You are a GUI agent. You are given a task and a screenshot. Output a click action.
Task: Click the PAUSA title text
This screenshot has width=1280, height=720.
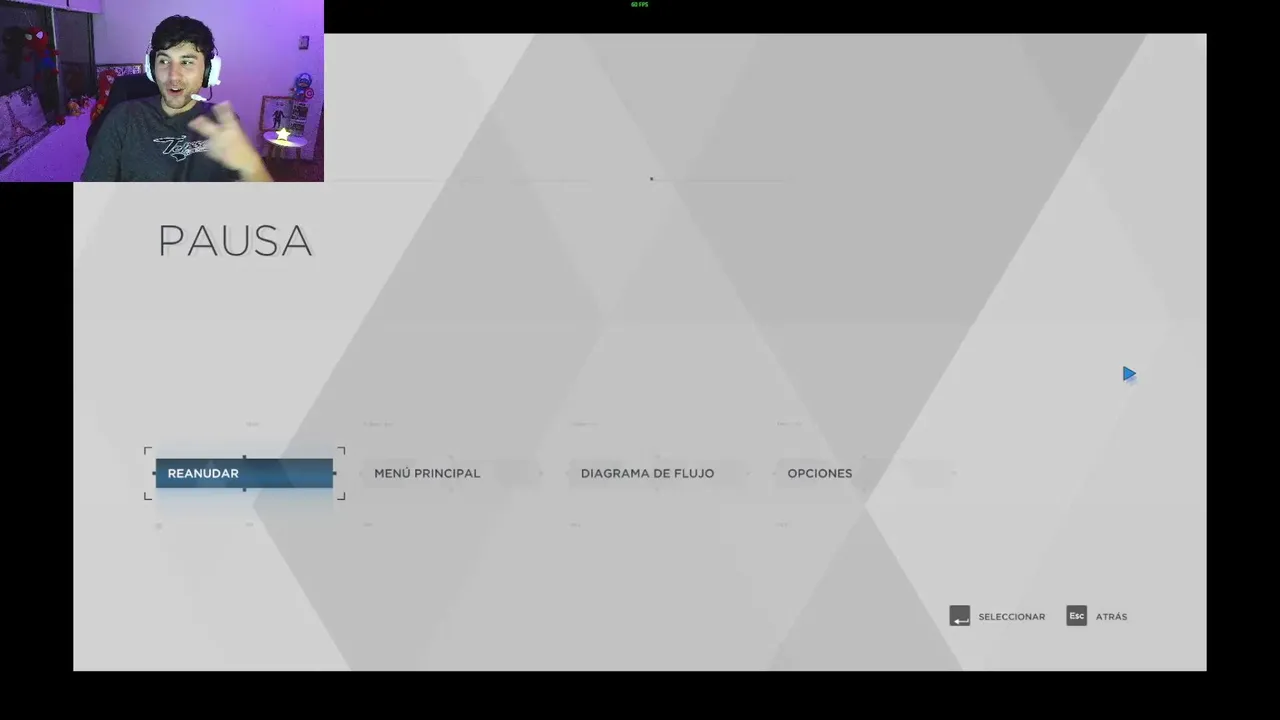[235, 241]
